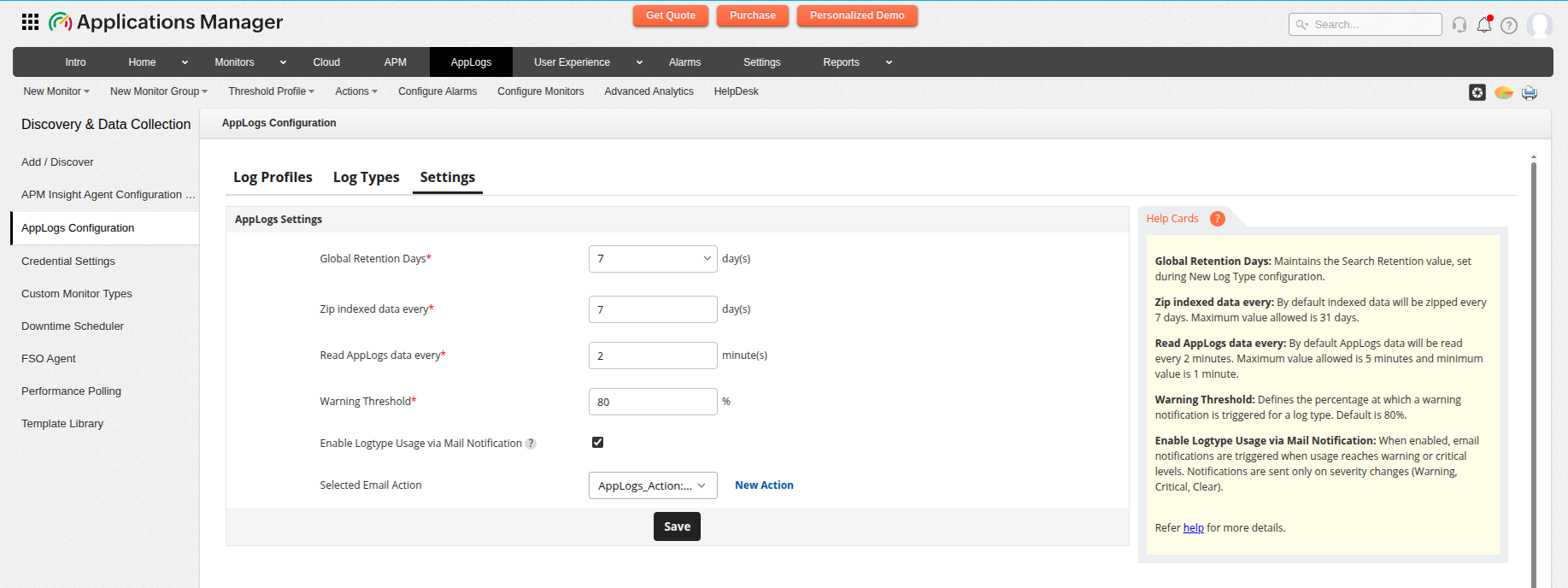Screen dimensions: 1568x588
Task: Switch to the Log Profiles tab
Action: click(273, 177)
